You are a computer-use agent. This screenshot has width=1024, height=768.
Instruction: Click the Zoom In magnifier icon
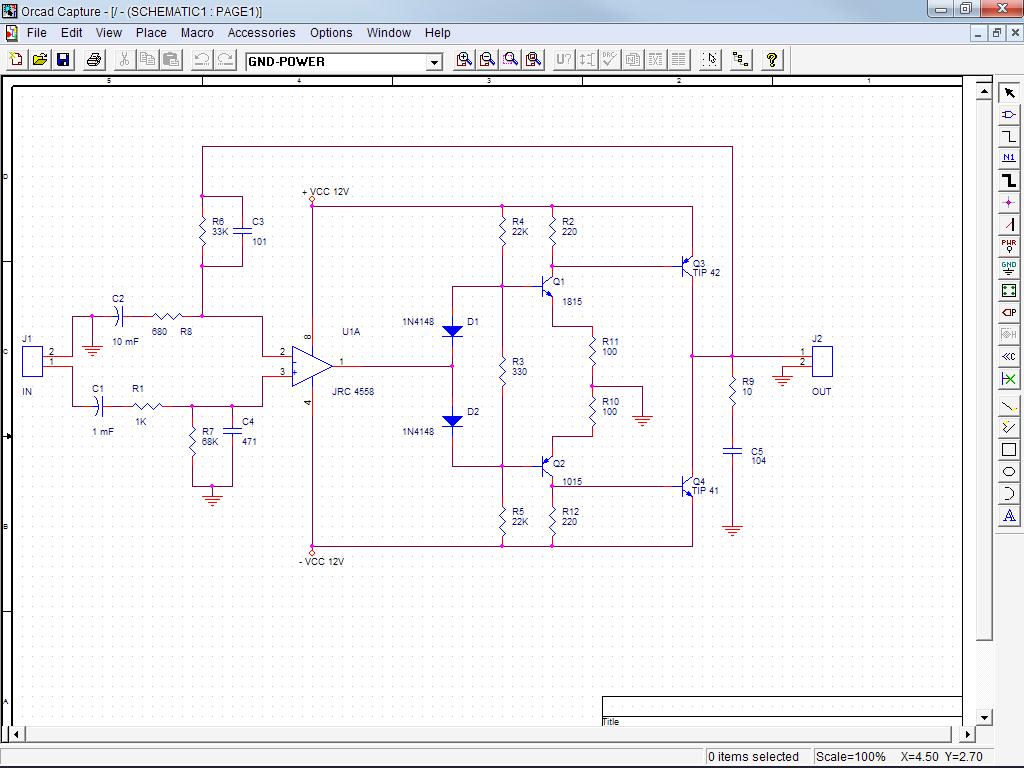(x=464, y=60)
